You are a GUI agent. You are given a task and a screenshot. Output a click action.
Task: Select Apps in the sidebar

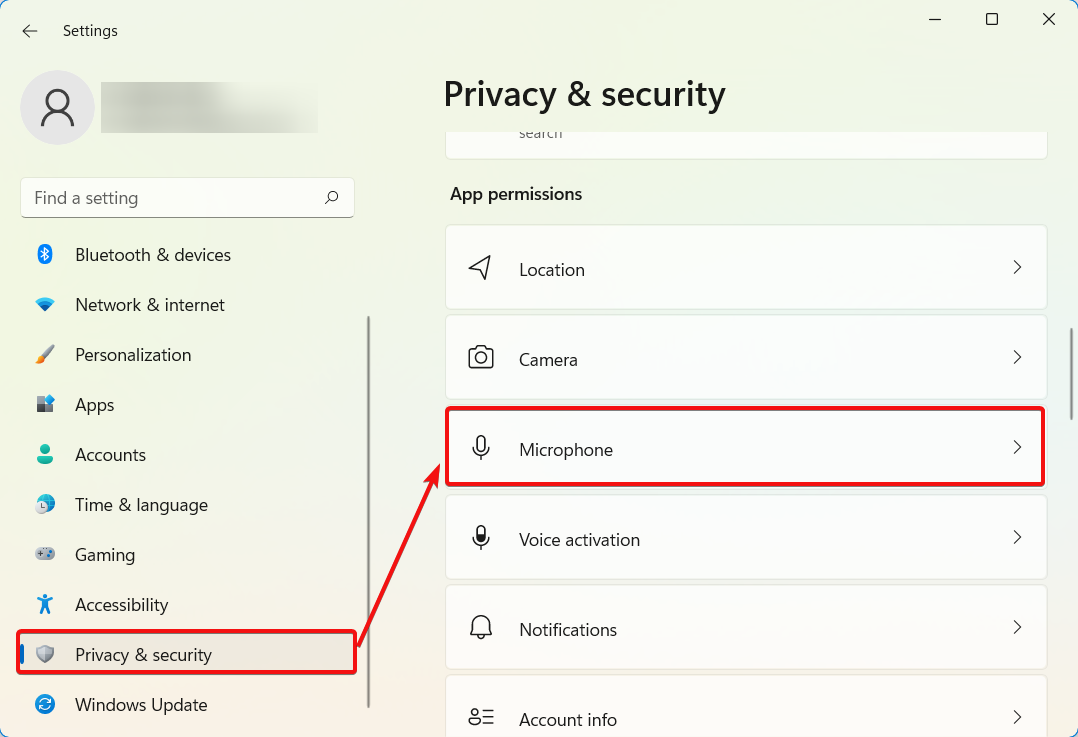pyautogui.click(x=187, y=404)
